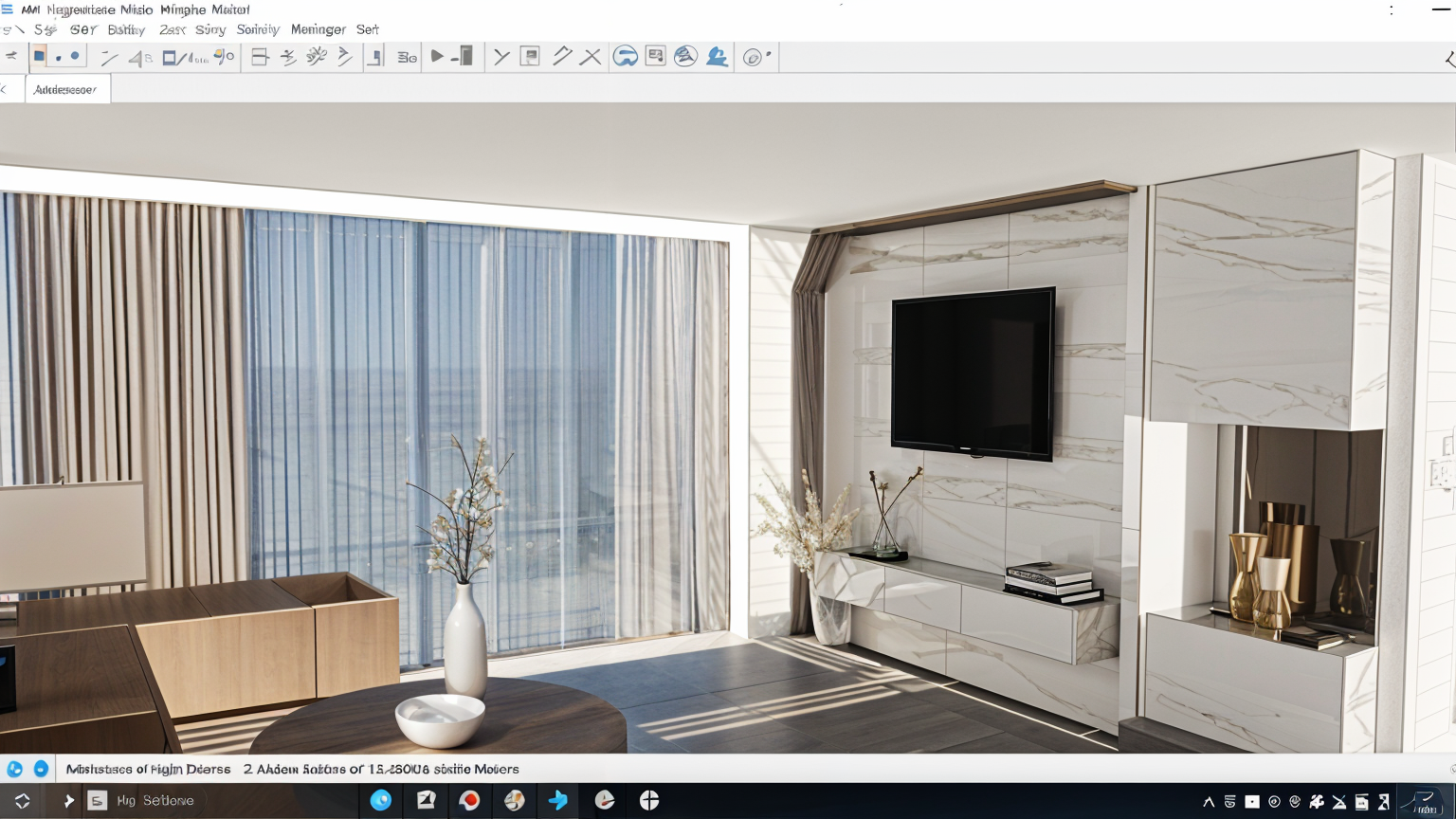Image resolution: width=1456 pixels, height=819 pixels.
Task: Toggle the second blue circle in the status bar
Action: coord(41,769)
